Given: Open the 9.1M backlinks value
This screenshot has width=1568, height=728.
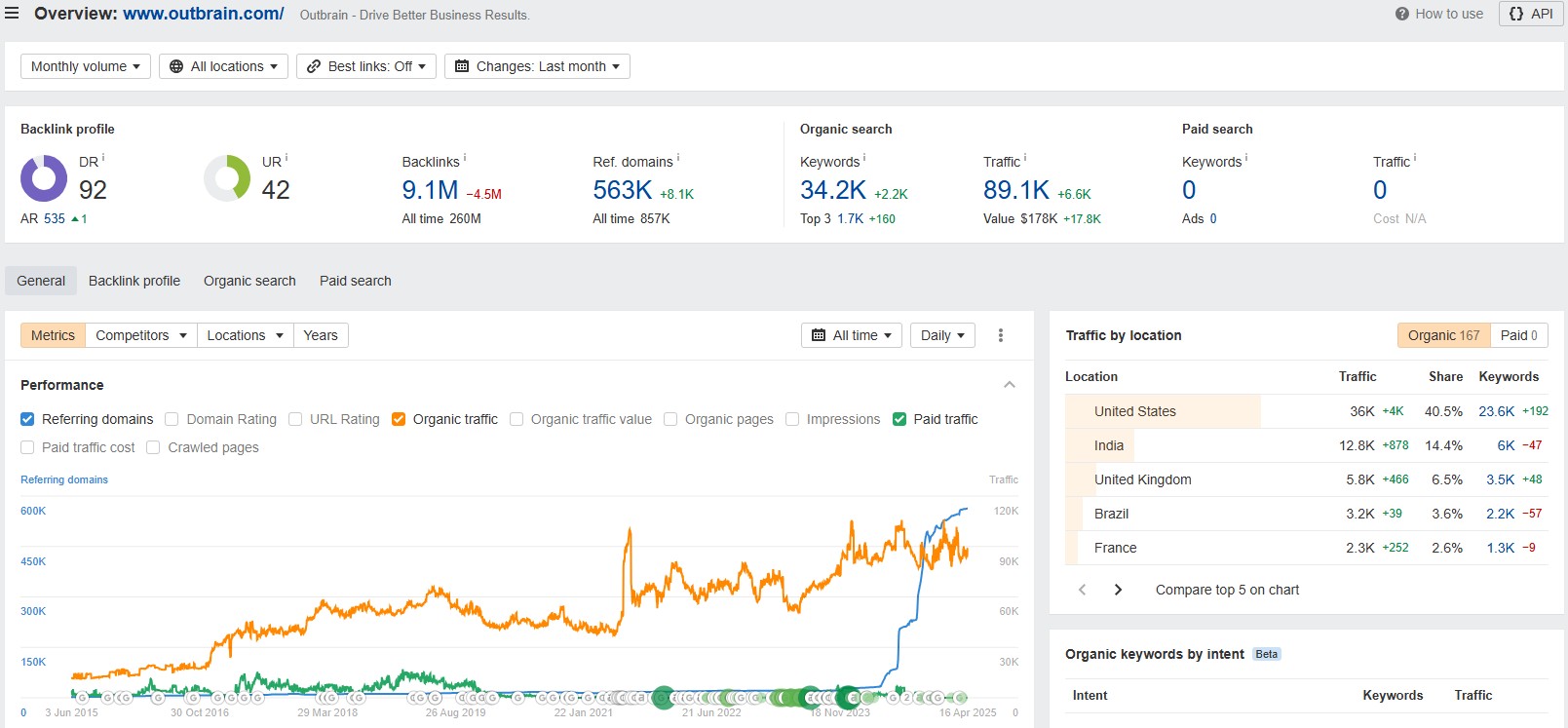Looking at the screenshot, I should tap(430, 190).
